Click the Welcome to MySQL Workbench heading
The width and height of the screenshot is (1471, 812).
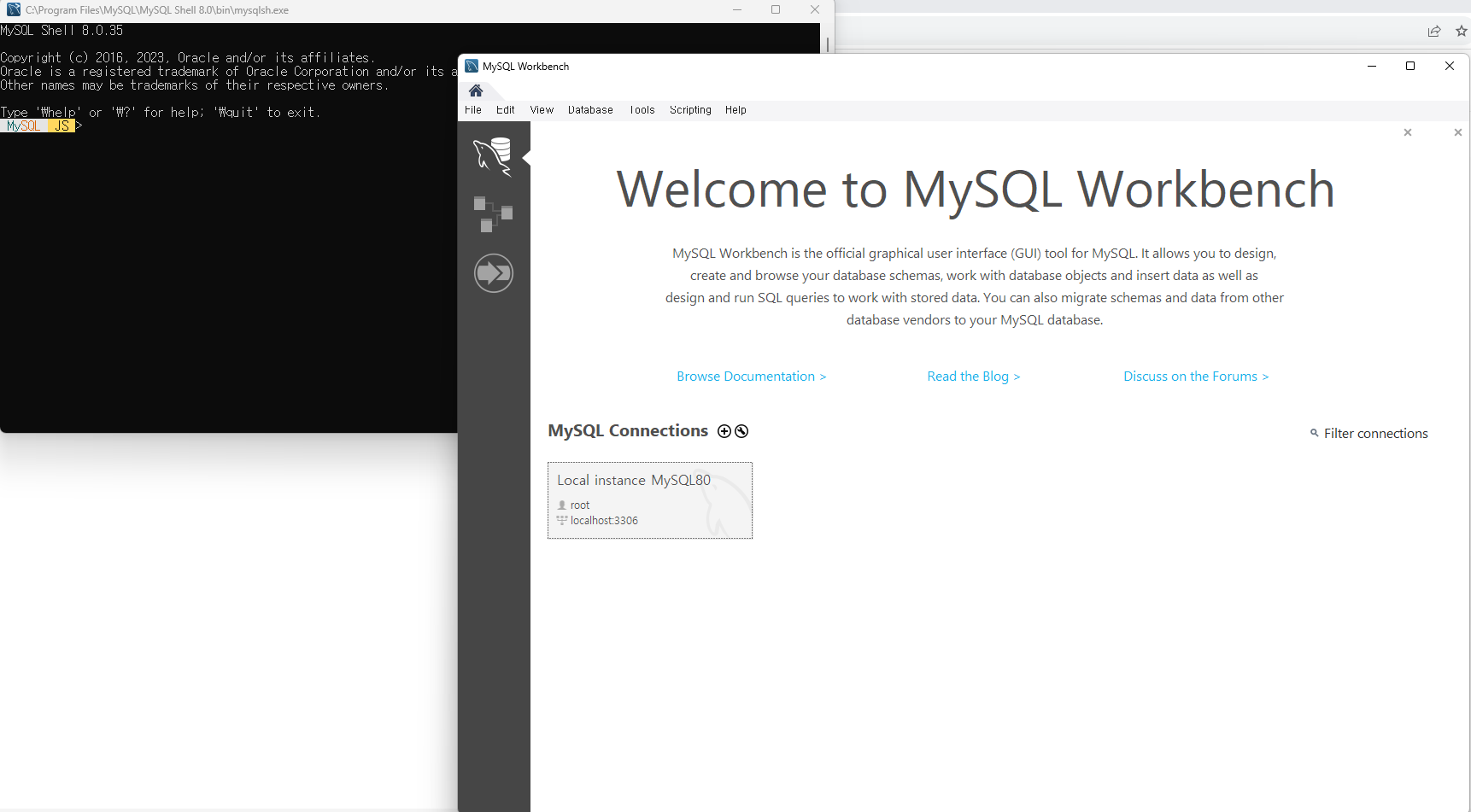[x=975, y=190]
